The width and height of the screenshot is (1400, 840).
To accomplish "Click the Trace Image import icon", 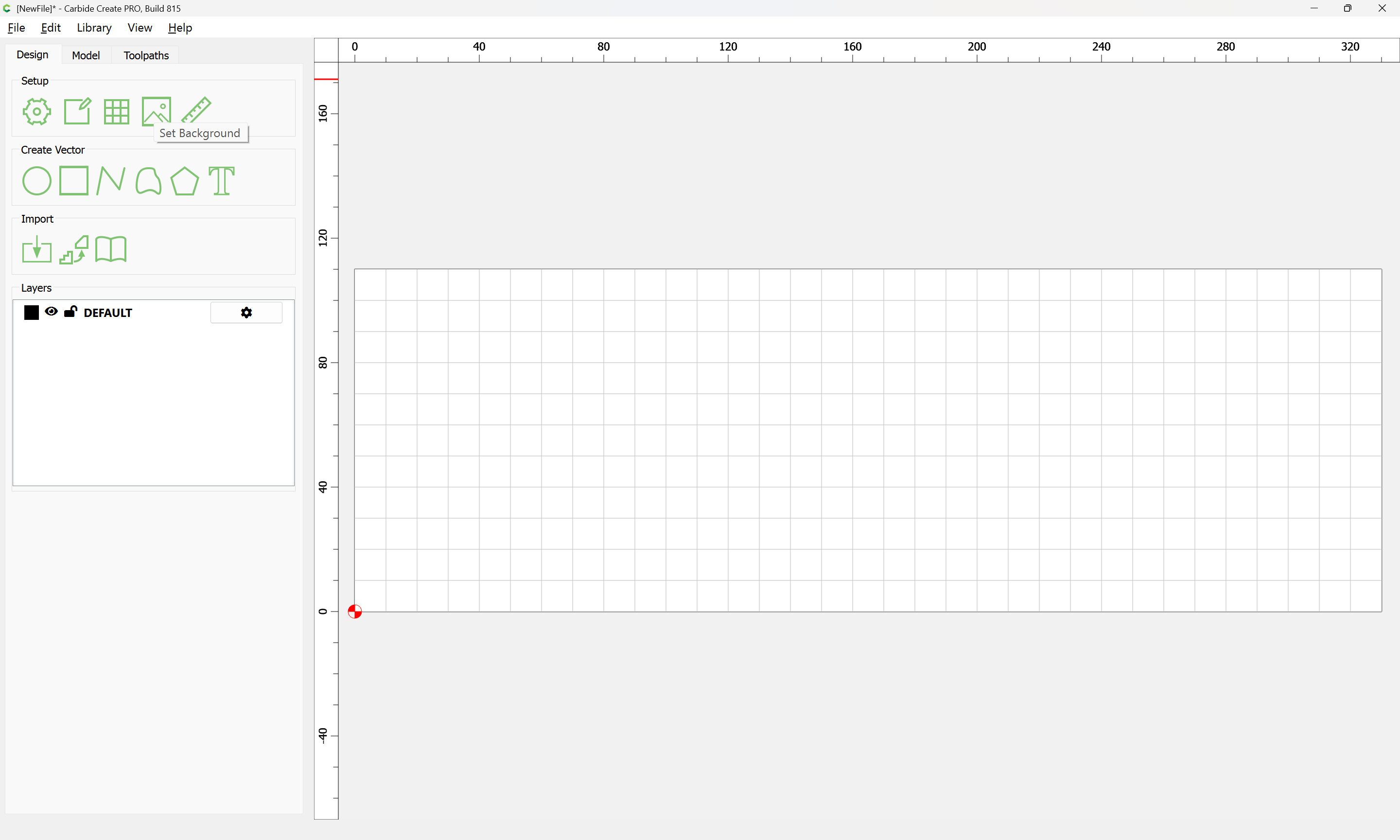I will 74,250.
